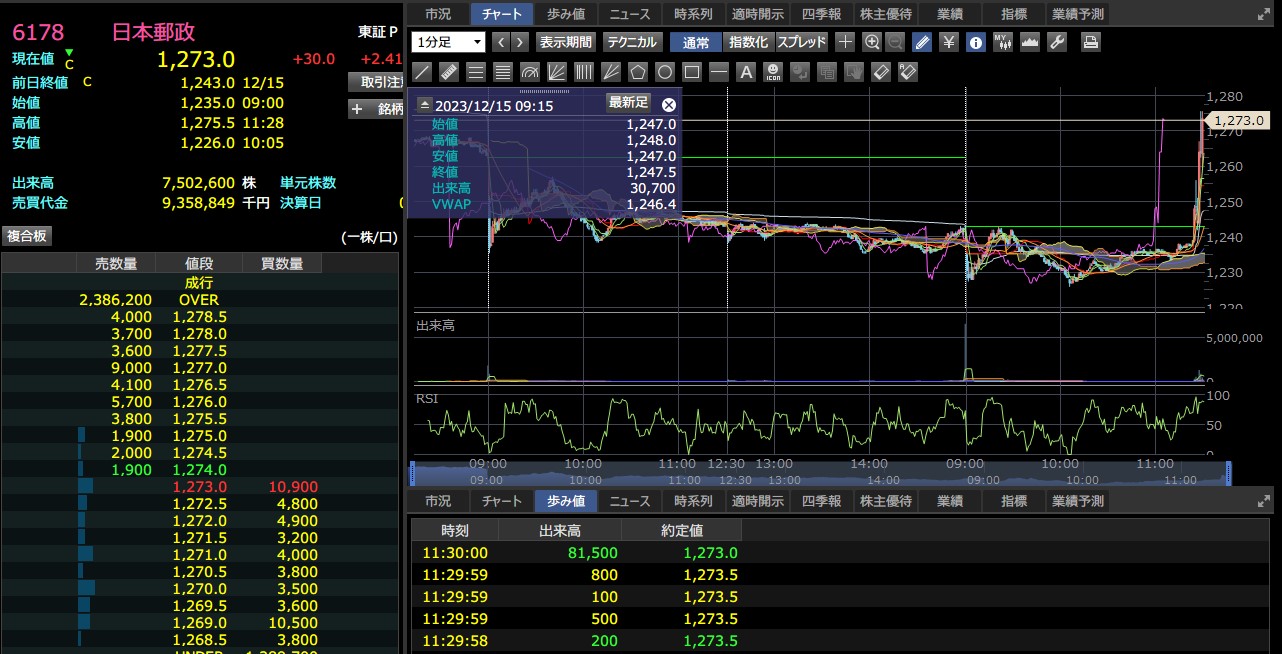
Task: Select the single horizontal line tool
Action: [719, 72]
